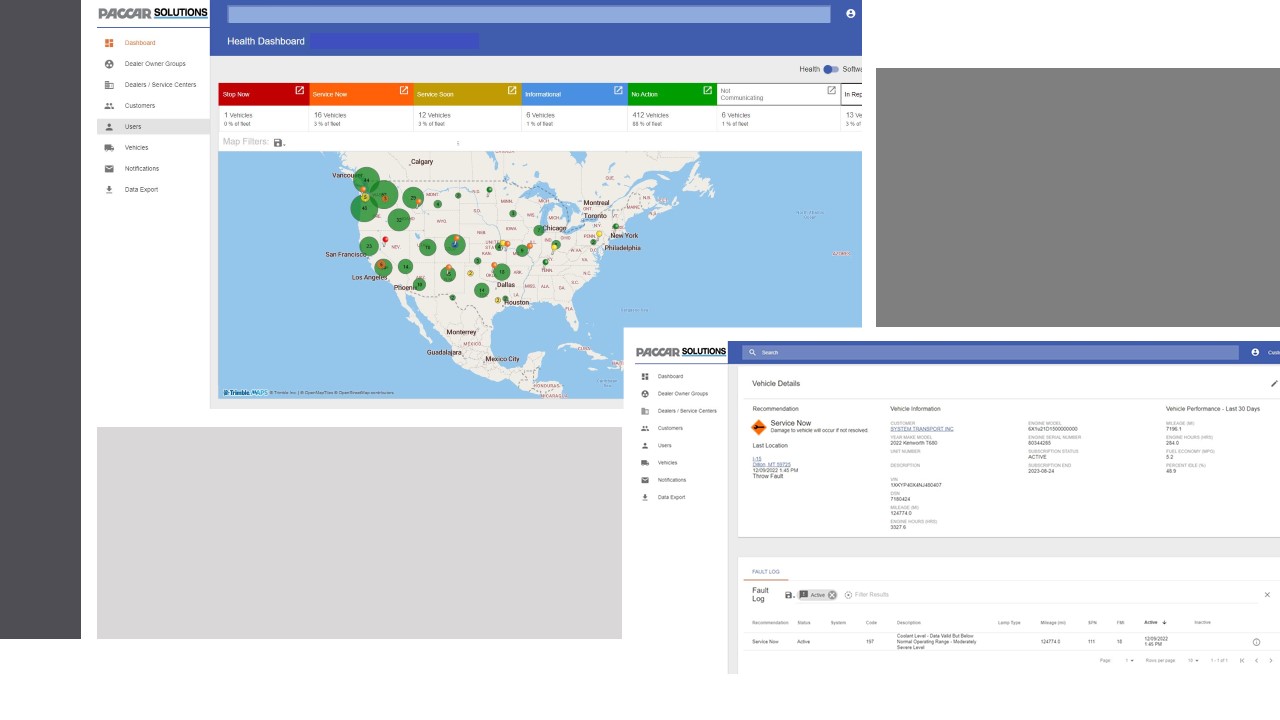Remove the Active filter chip
Viewport: 1280px width, 720px height.
tap(832, 595)
